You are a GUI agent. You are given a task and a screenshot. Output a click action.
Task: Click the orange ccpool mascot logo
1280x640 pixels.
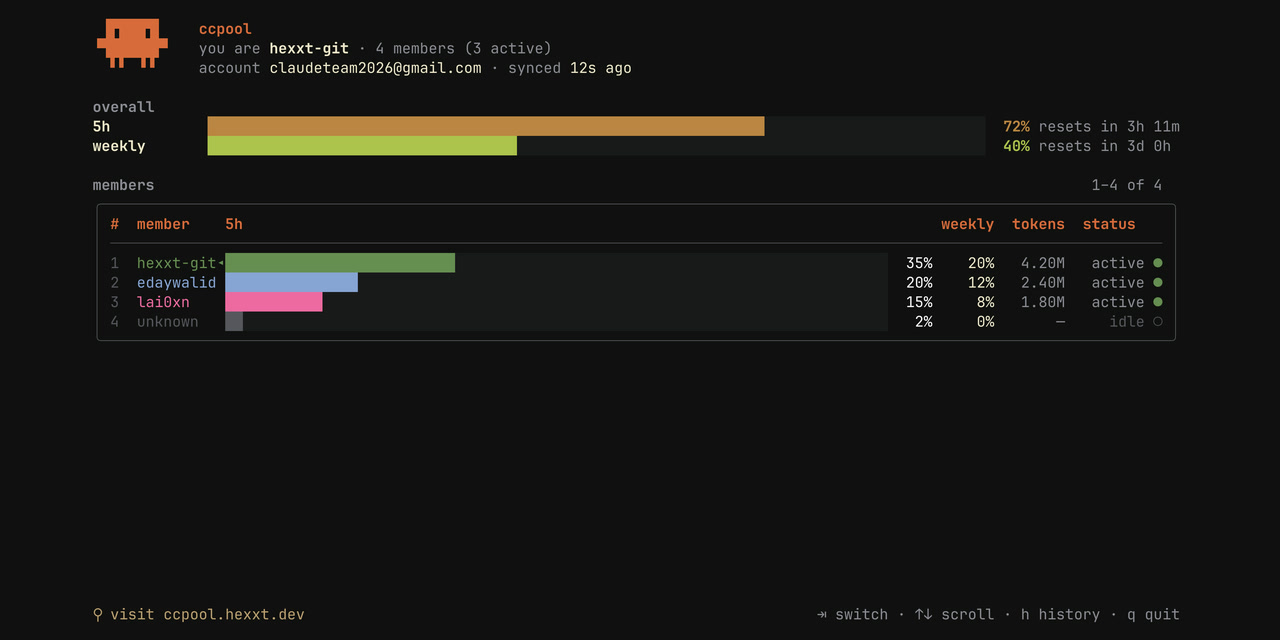pyautogui.click(x=129, y=44)
